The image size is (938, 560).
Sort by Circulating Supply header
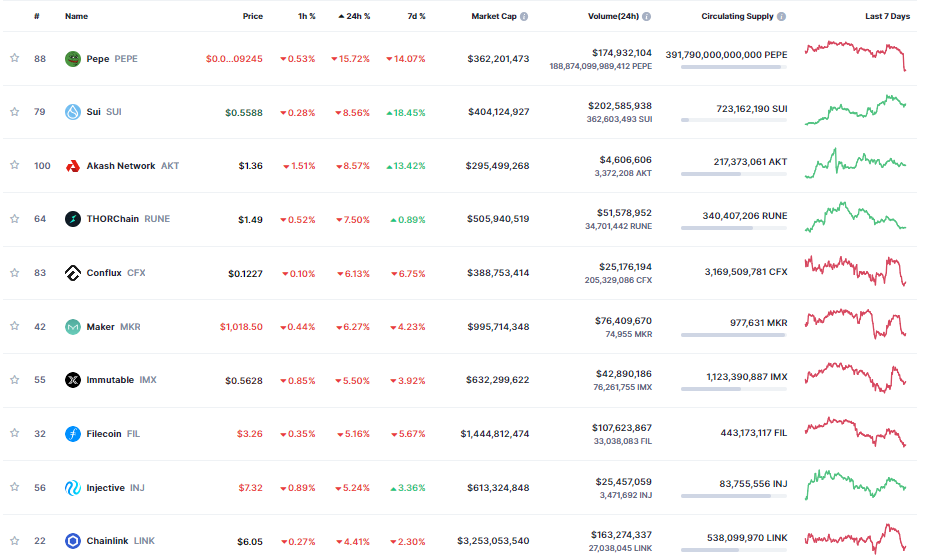click(x=737, y=16)
